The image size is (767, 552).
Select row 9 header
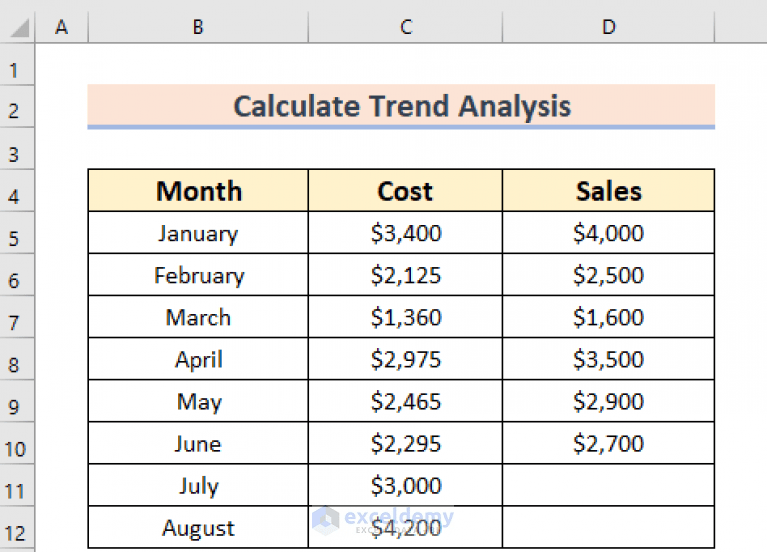point(17,402)
